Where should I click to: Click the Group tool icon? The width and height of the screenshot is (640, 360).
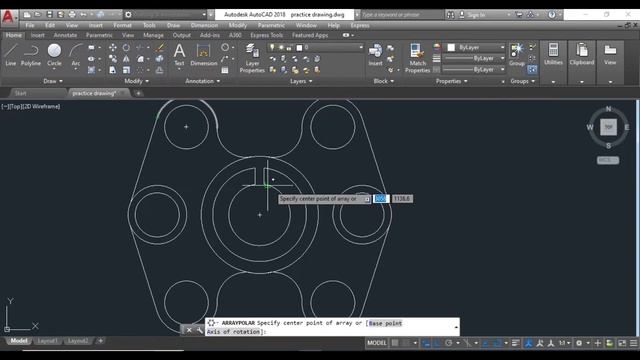(x=517, y=54)
